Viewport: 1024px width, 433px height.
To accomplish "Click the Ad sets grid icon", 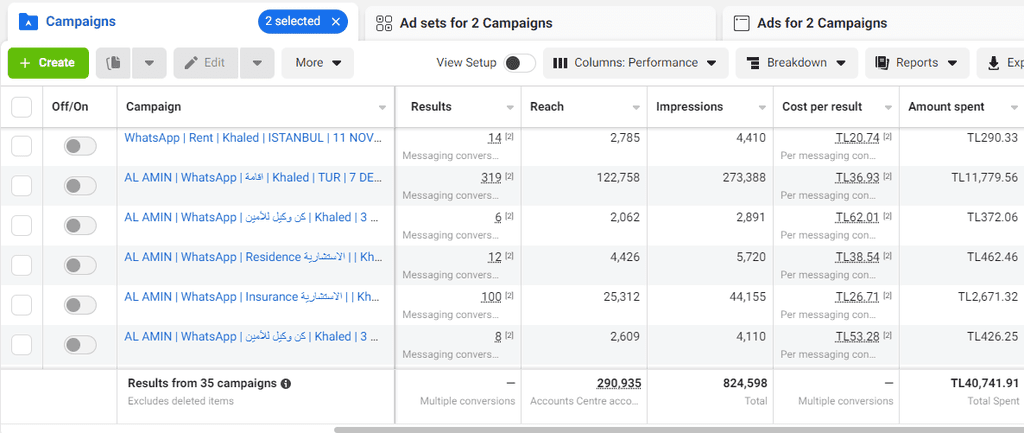I will point(384,24).
